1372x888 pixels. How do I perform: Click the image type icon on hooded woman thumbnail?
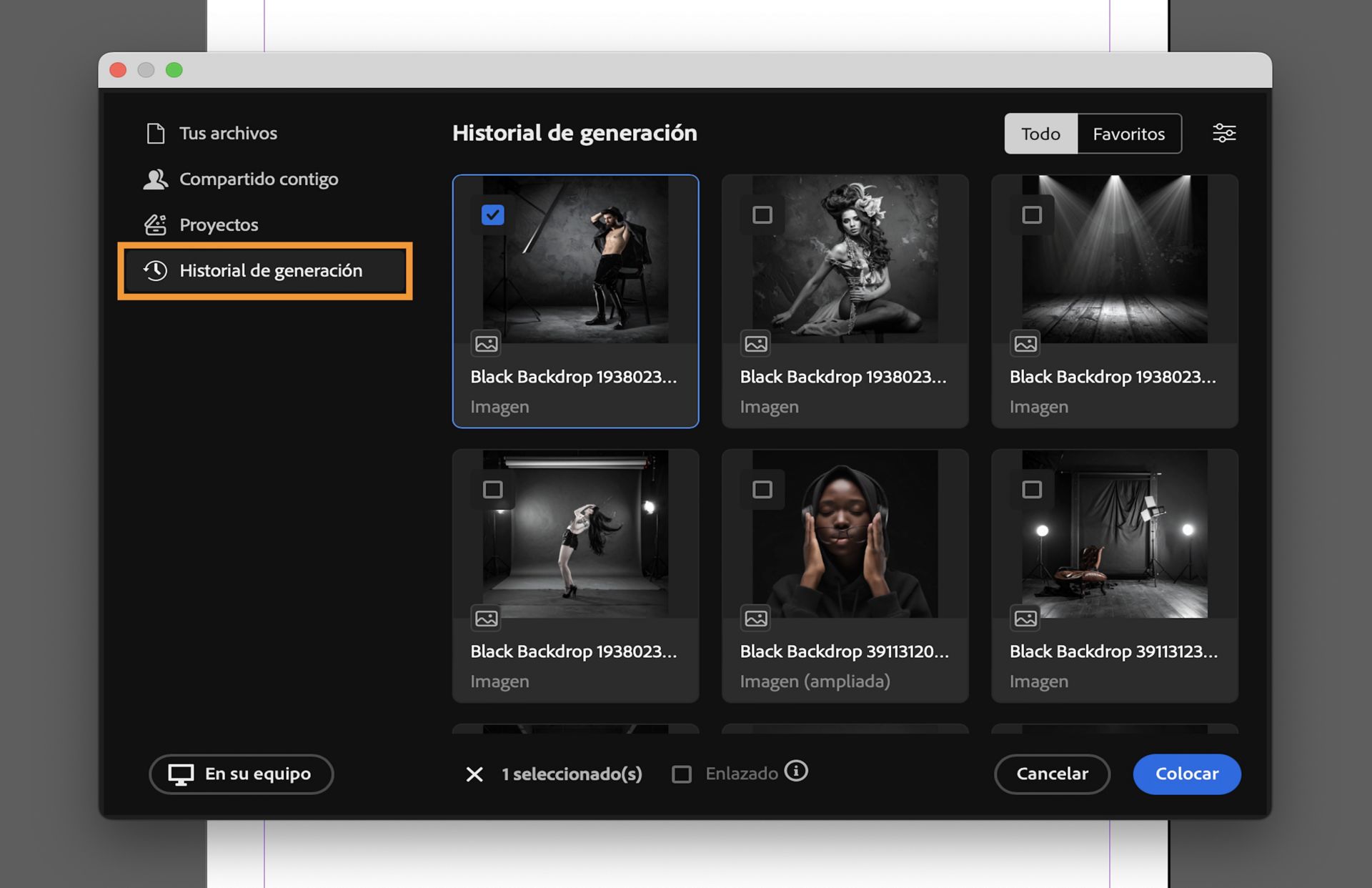[756, 618]
